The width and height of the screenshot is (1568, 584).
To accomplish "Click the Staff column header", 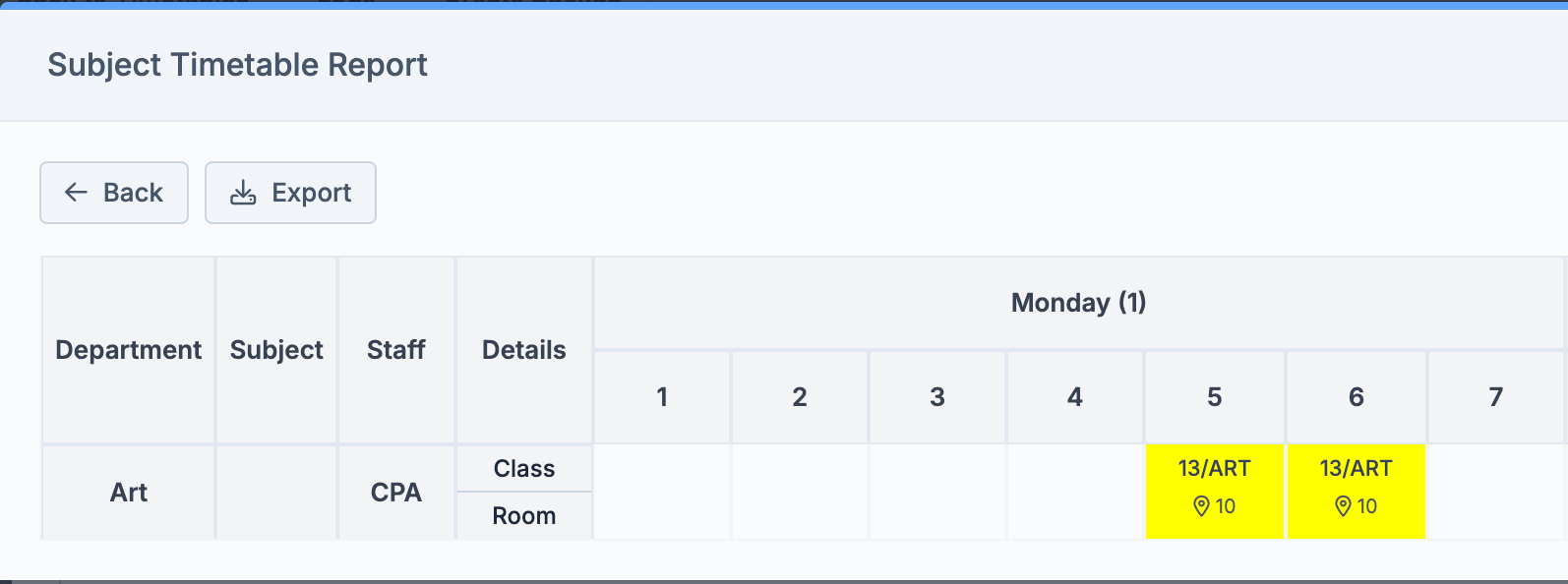I will tap(395, 350).
